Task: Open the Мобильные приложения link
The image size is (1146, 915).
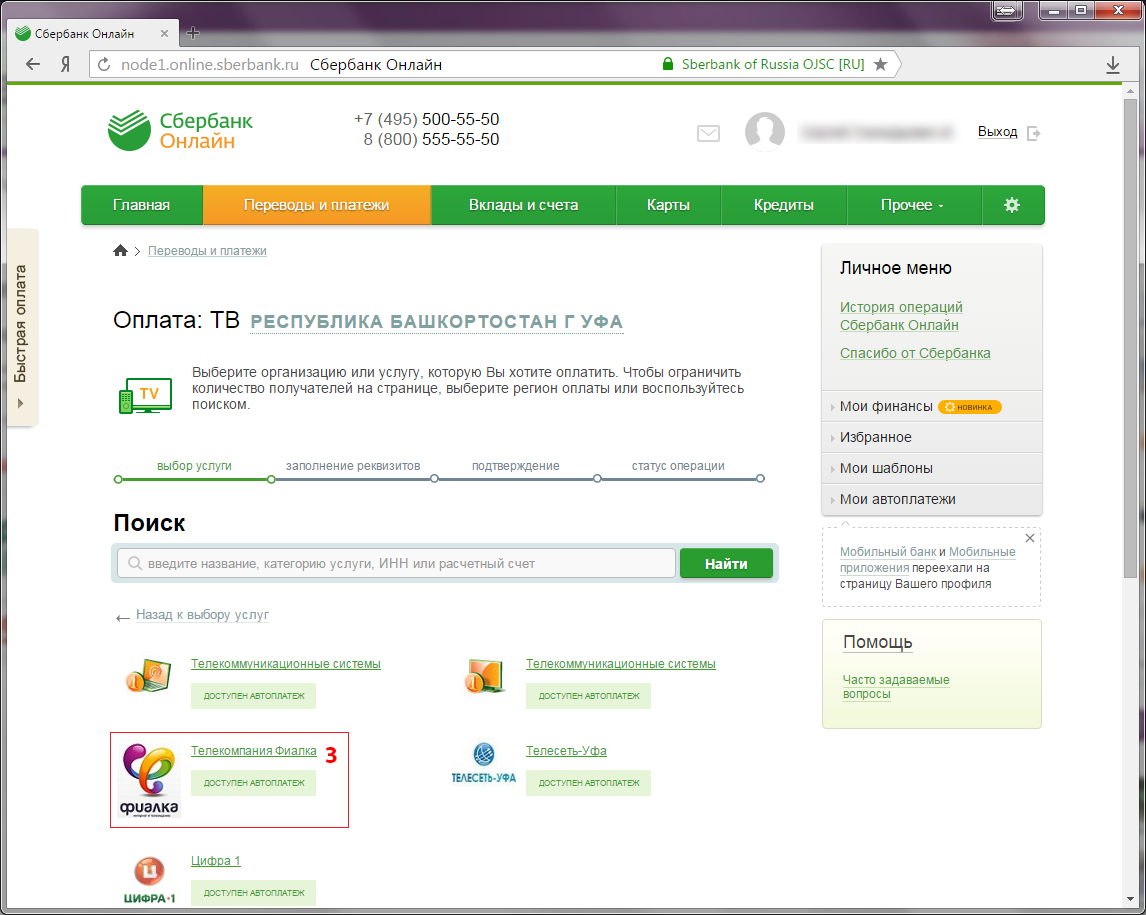Action: point(927,560)
